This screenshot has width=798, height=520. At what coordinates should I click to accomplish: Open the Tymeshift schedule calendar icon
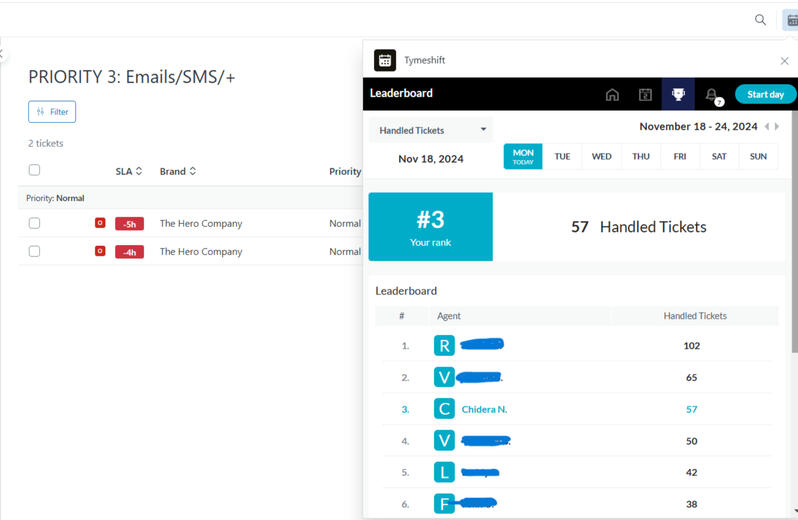coord(645,95)
